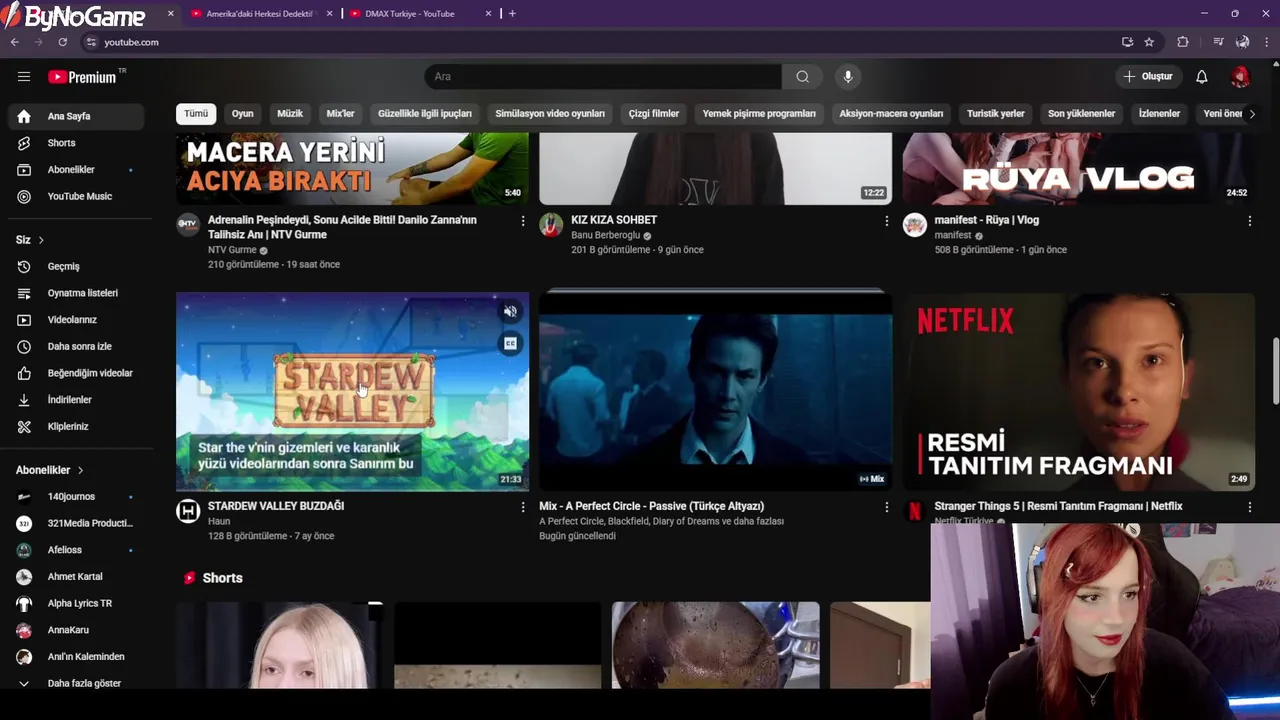Open Abonelikler in sidebar
1280x720 pixels.
coord(76,170)
